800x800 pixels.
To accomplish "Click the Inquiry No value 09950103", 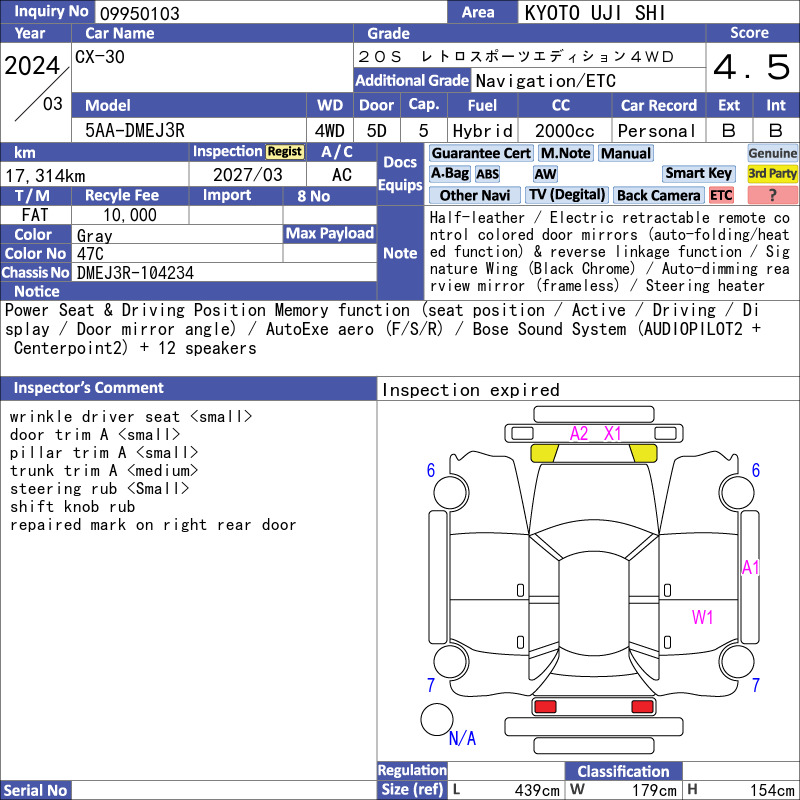I will tap(140, 13).
